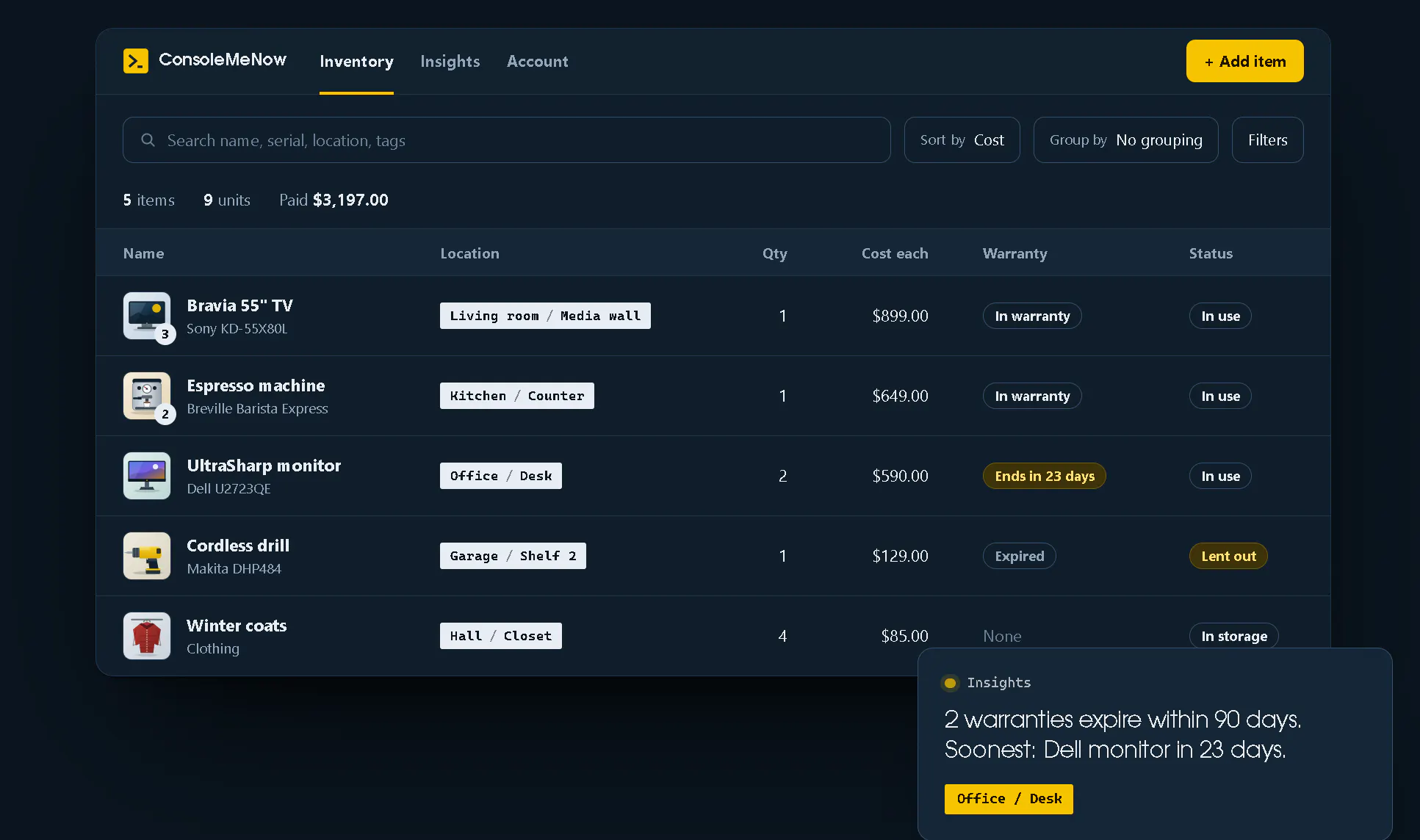This screenshot has width=1420, height=840.
Task: Click the In use status for Espresso machine
Action: [1220, 396]
